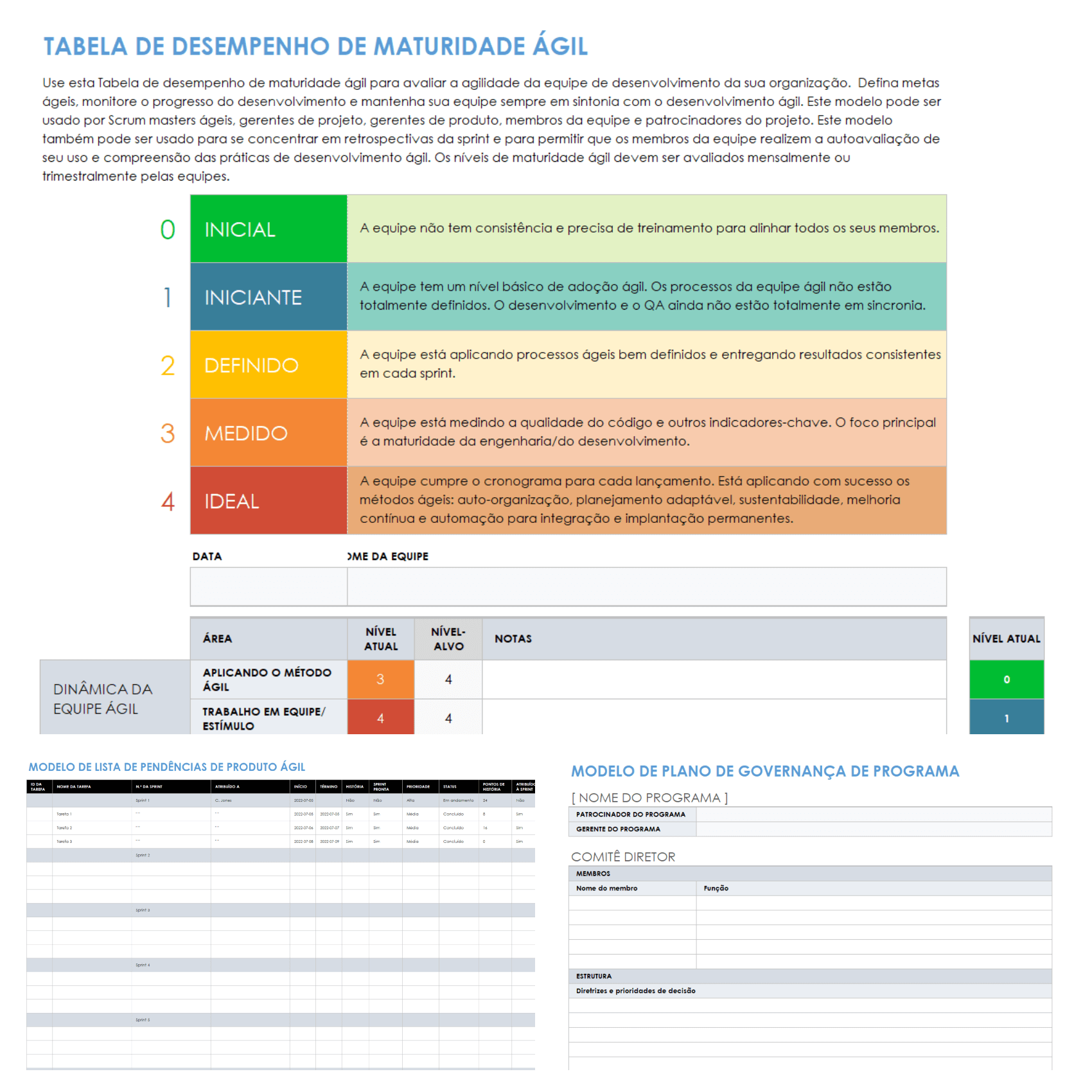Click the level number 0 beside INICIAL
Screen dimensions: 1092x1092
pos(168,229)
